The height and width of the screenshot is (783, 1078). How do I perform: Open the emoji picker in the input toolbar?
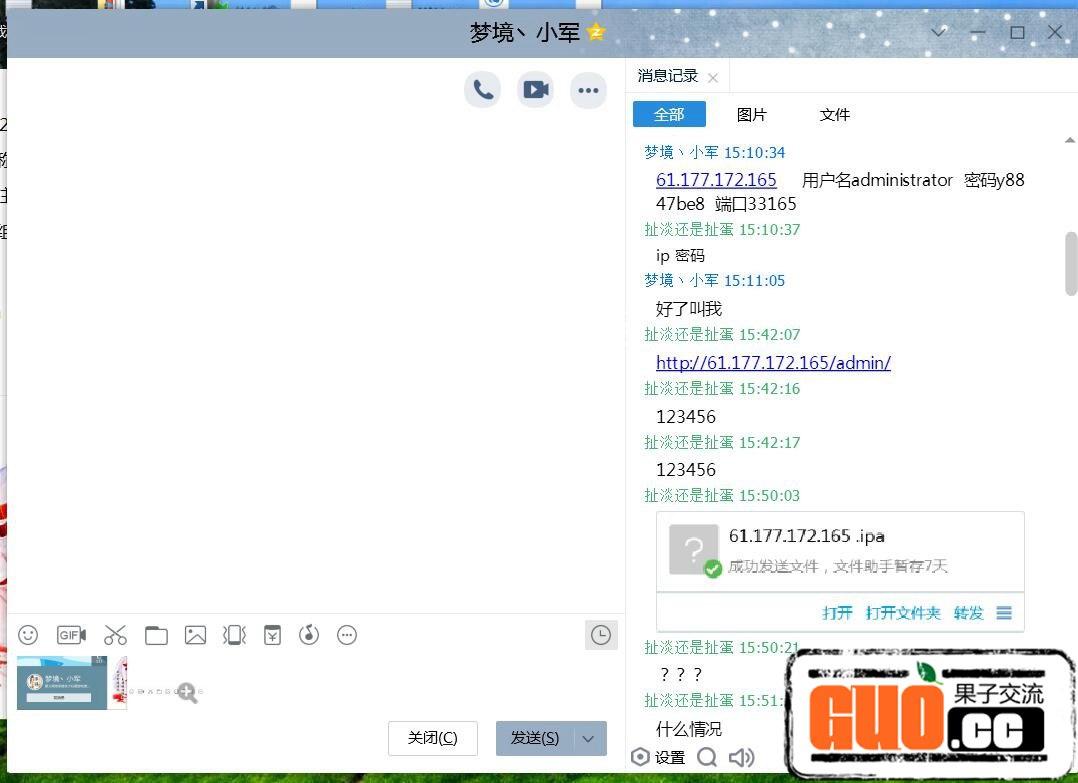pyautogui.click(x=28, y=635)
